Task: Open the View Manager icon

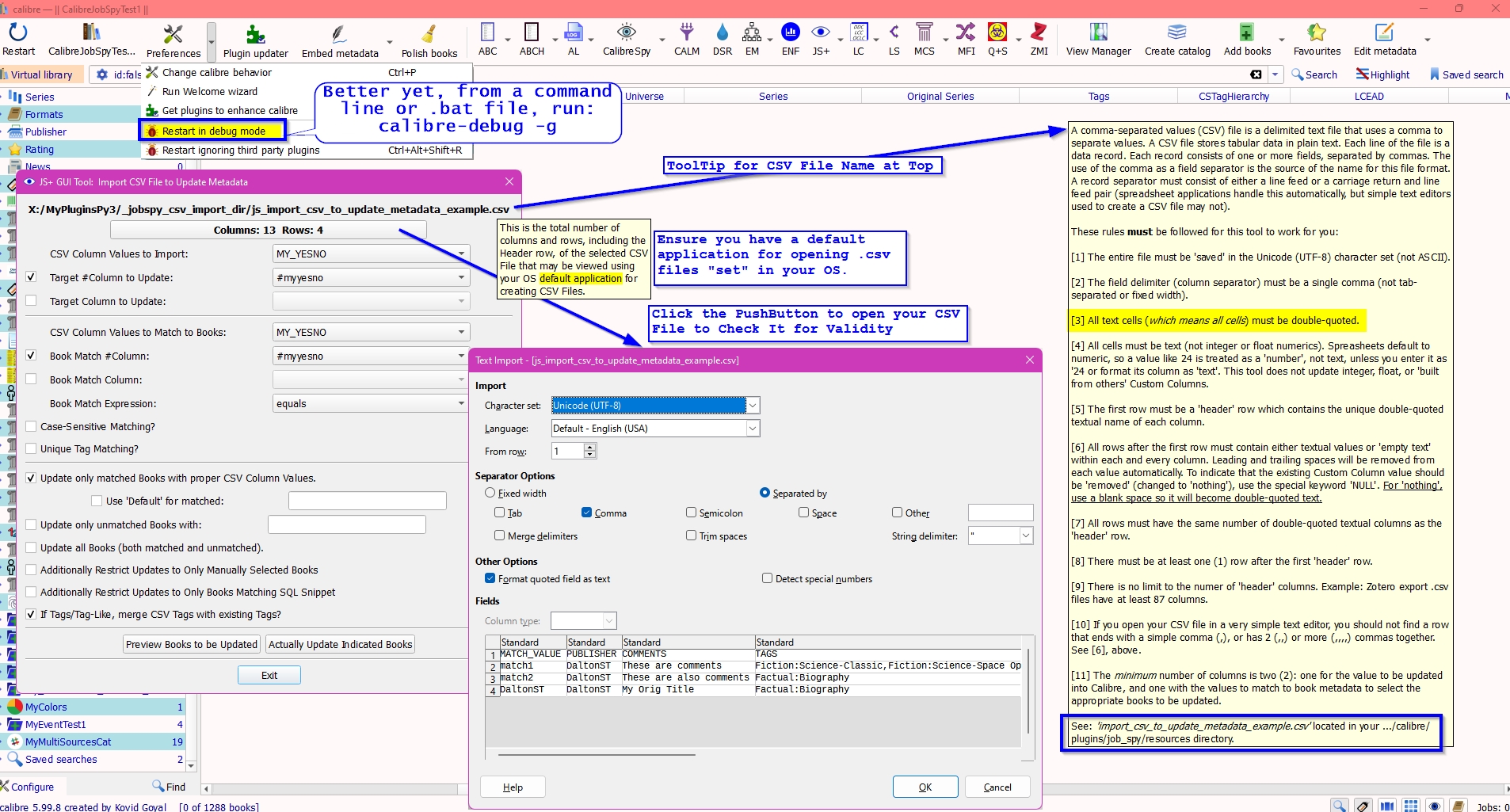Action: point(1098,32)
